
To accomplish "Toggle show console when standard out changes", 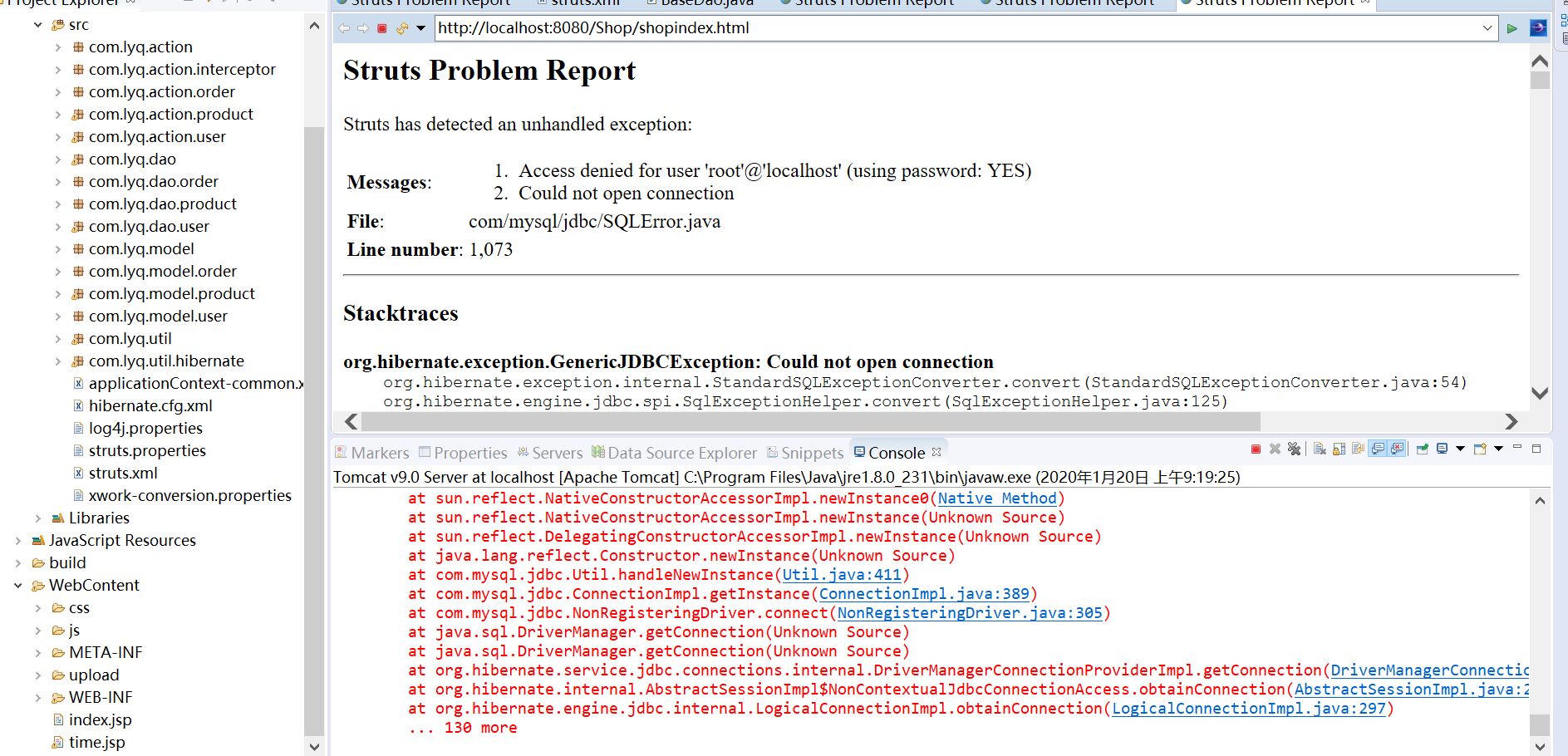I will click(x=1378, y=449).
